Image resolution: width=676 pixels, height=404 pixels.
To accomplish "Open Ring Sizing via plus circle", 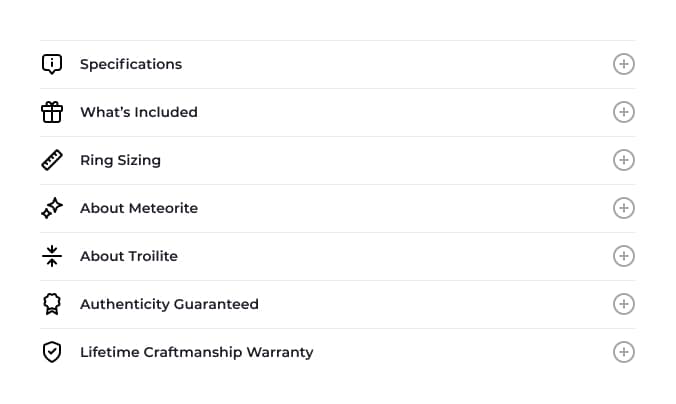I will [x=623, y=160].
